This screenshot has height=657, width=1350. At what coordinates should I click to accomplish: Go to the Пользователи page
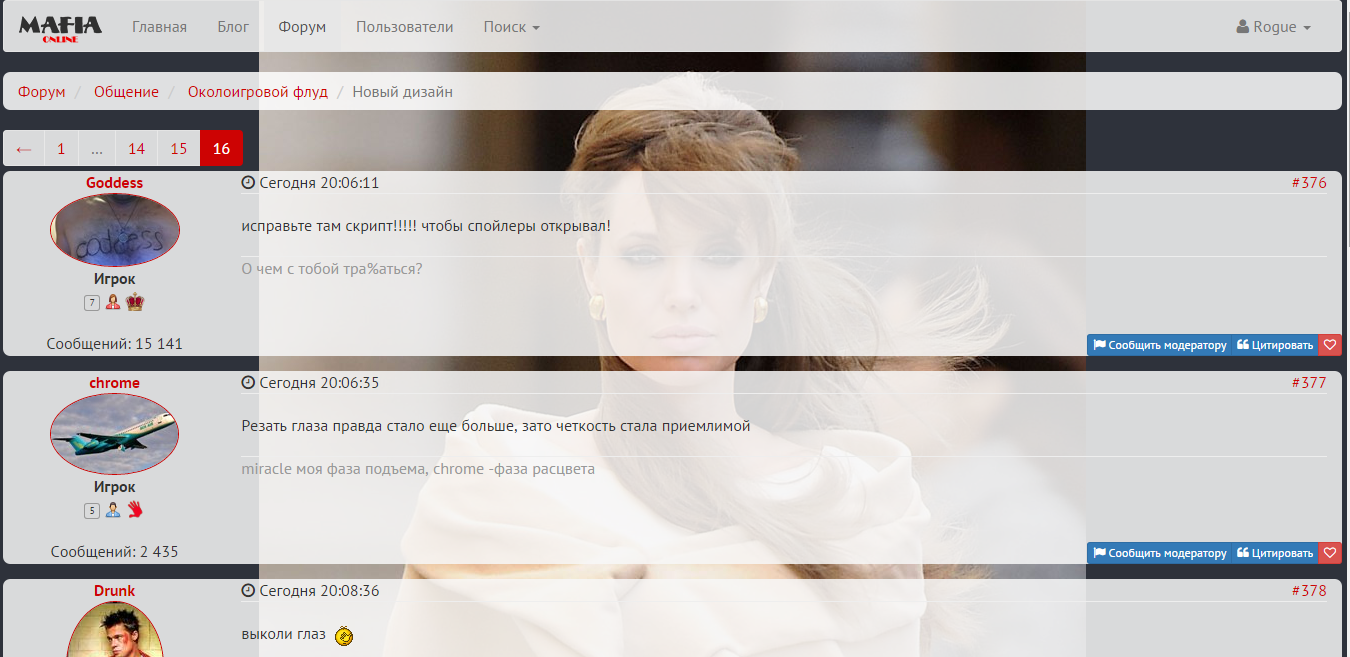(x=404, y=27)
